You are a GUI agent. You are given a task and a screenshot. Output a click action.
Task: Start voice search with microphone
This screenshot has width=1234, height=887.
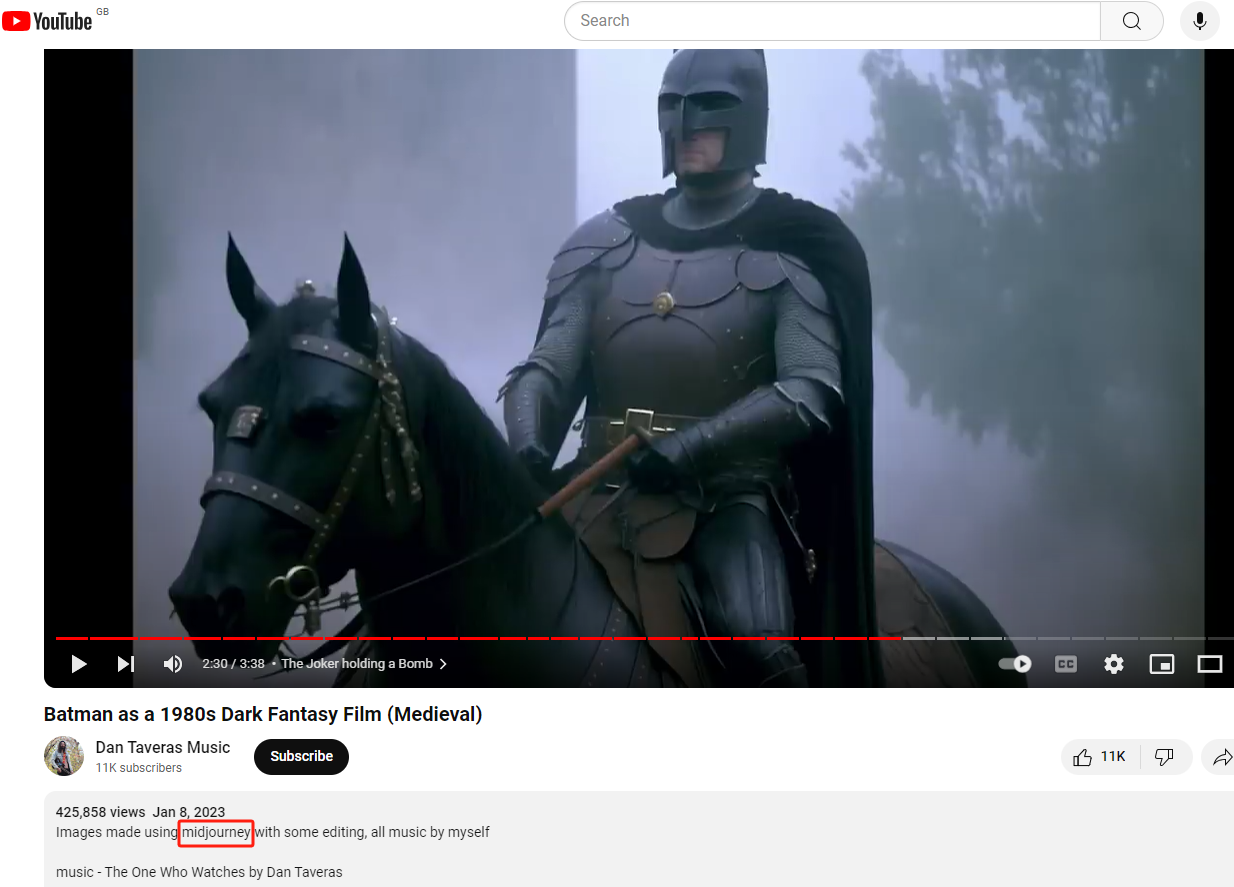pyautogui.click(x=1200, y=21)
